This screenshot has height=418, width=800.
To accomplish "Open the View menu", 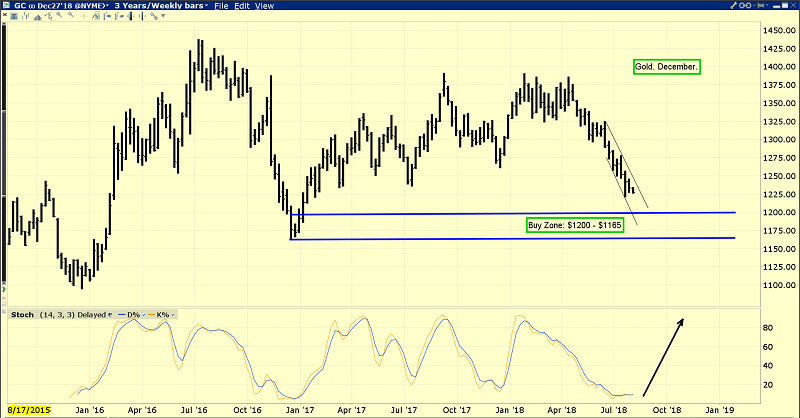I will pyautogui.click(x=264, y=6).
